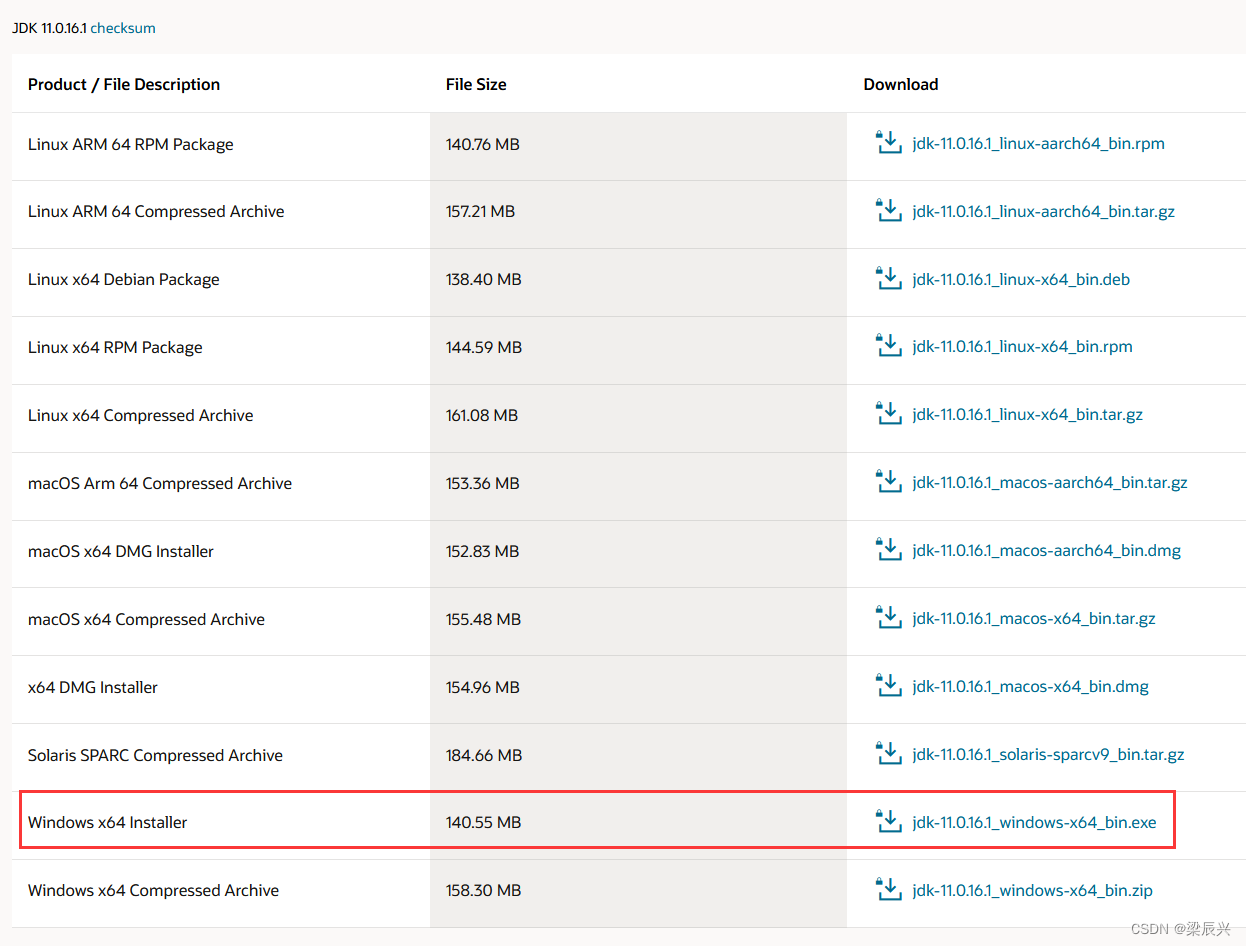This screenshot has height=946, width=1246.
Task: Download jdk-11.0.16.1_windows-x64_bin.exe link
Action: [1034, 822]
